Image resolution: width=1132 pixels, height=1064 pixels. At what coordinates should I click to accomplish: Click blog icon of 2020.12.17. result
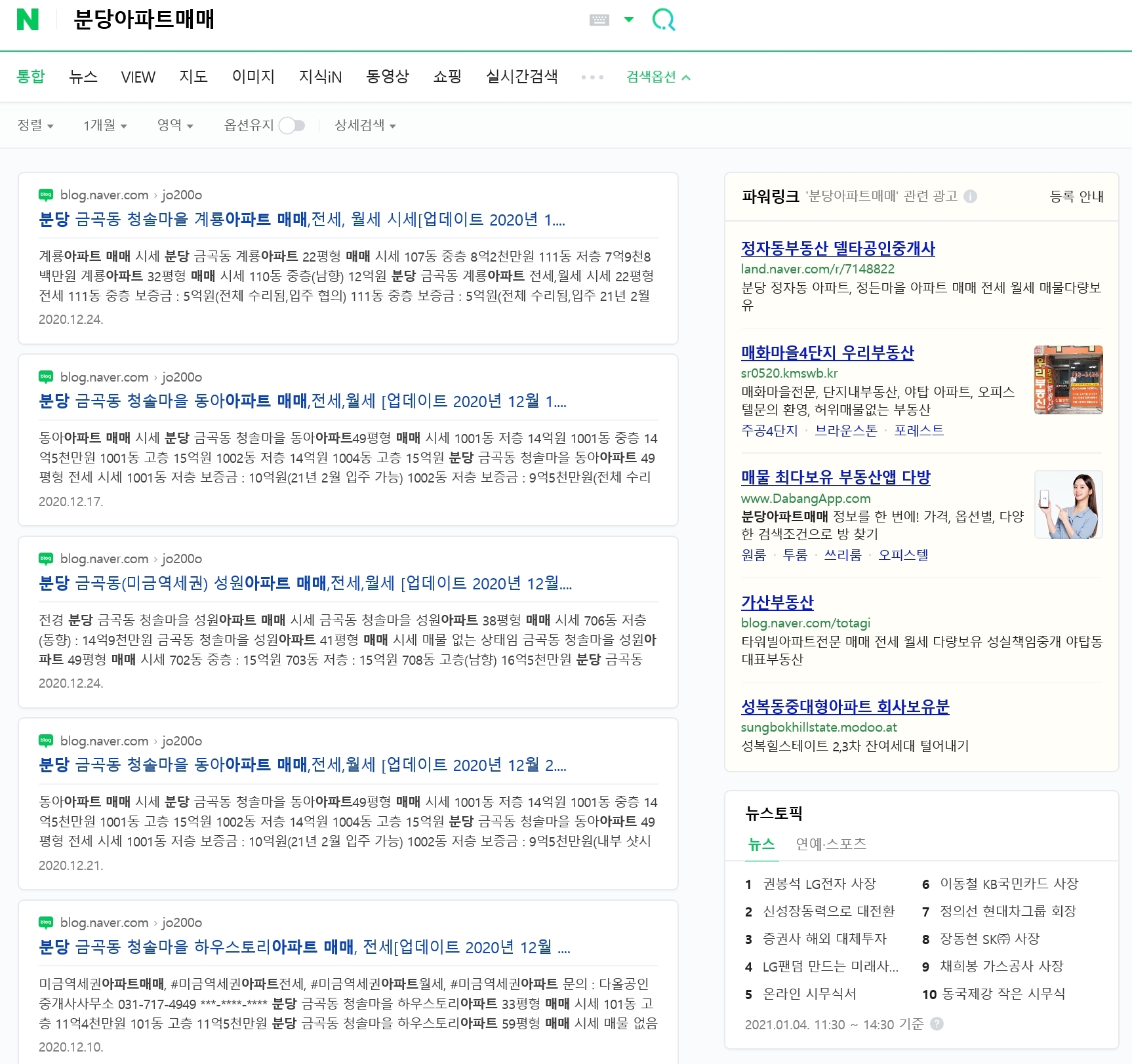[46, 377]
